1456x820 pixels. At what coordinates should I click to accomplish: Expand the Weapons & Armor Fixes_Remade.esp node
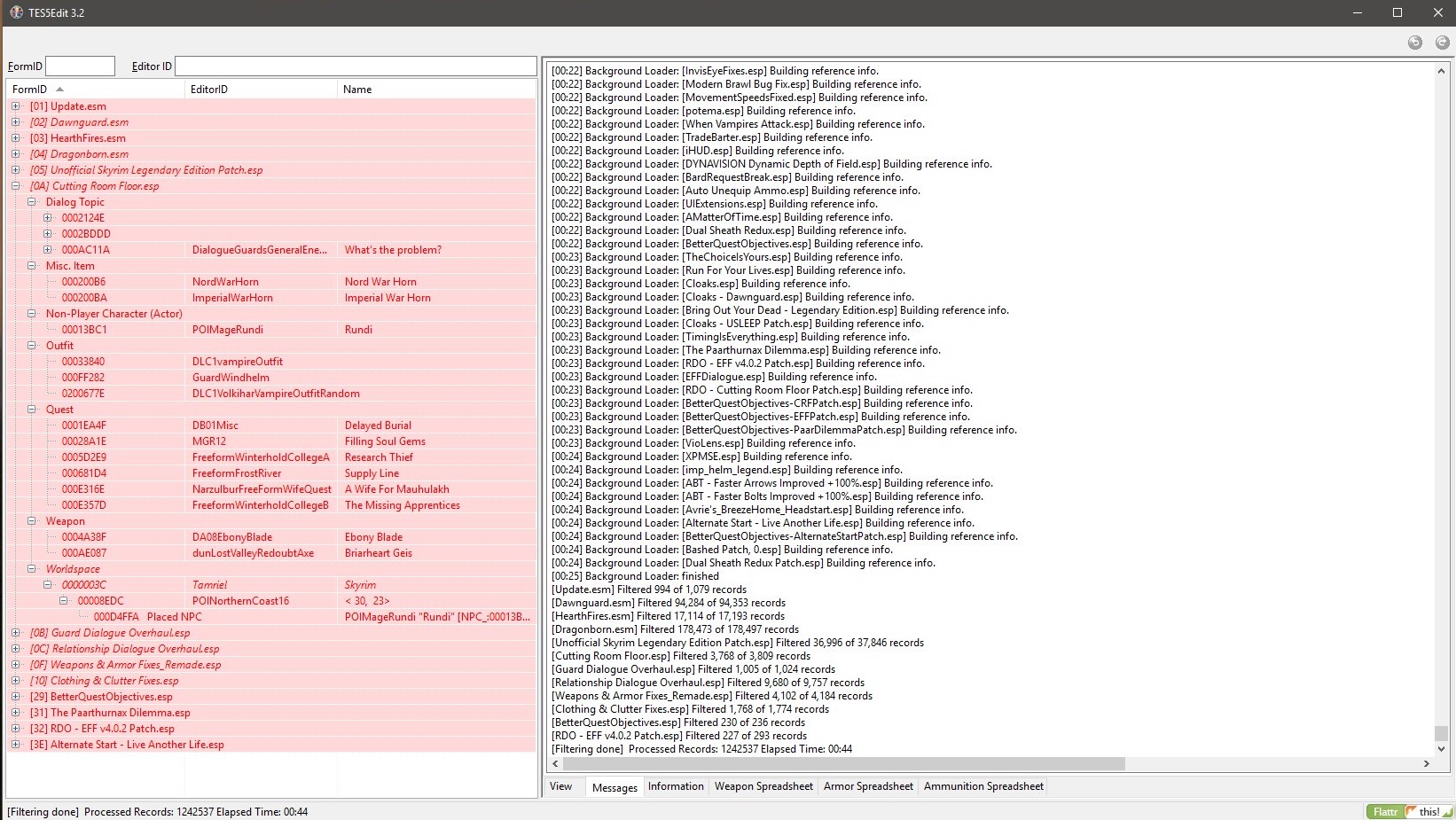[16, 665]
